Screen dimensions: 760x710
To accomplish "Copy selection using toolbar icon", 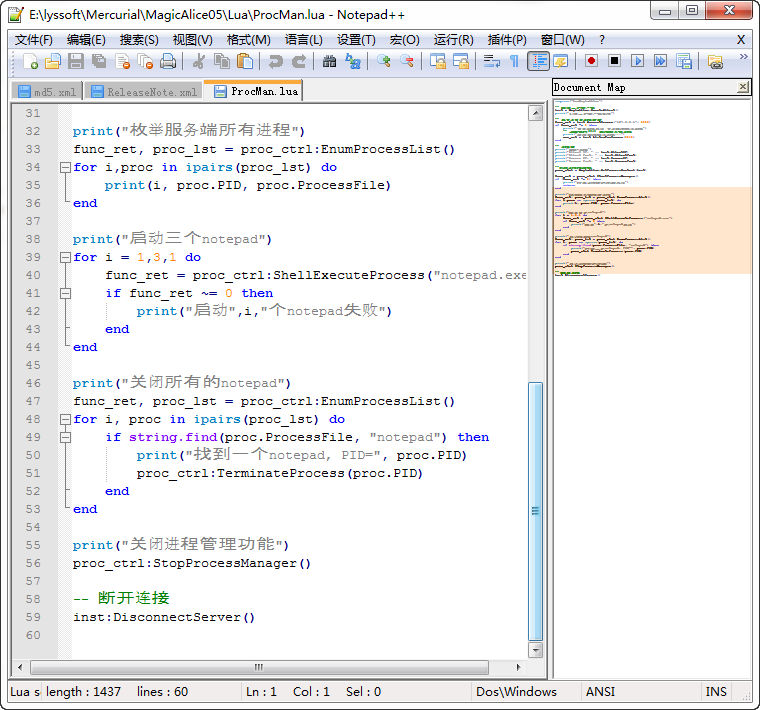I will pyautogui.click(x=222, y=62).
